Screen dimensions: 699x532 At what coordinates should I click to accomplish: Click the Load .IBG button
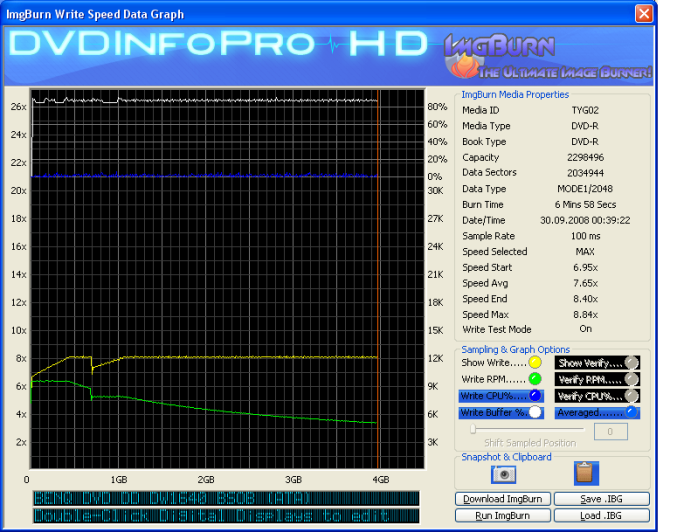click(602, 516)
